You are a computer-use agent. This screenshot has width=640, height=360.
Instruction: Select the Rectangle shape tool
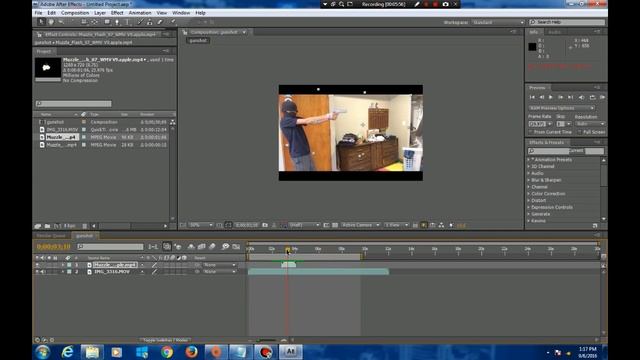107,22
